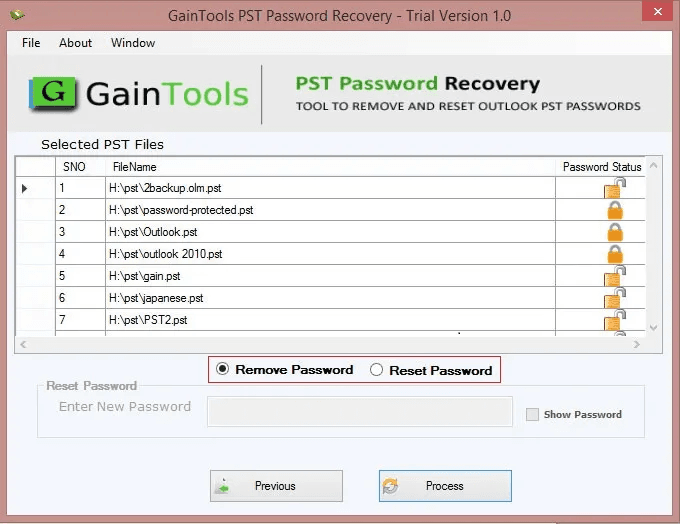Select the H:\pst\Outlook.pst file name

pos(153,232)
